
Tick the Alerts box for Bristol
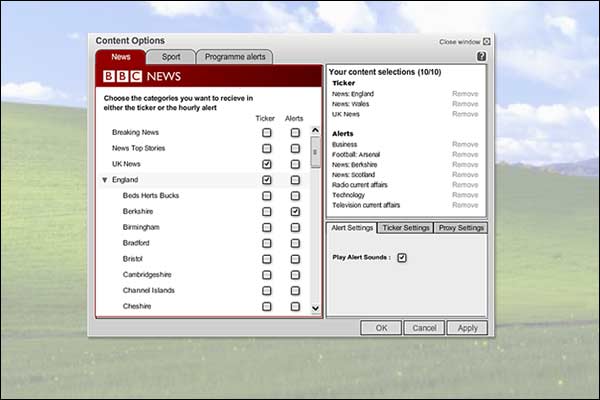[295, 259]
